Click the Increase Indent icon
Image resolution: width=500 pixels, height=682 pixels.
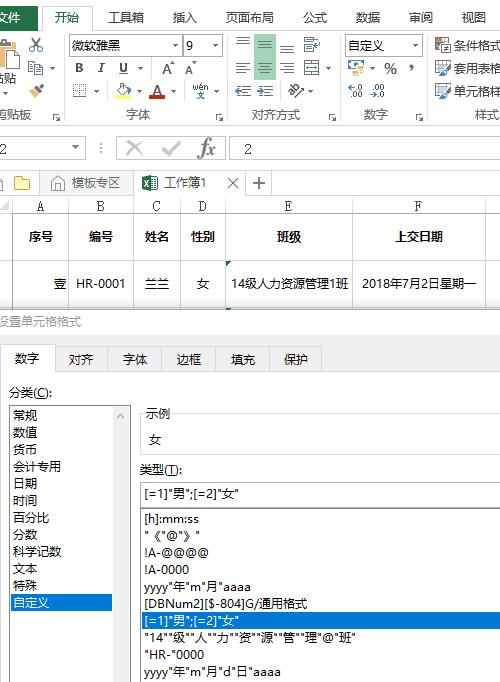tap(265, 91)
